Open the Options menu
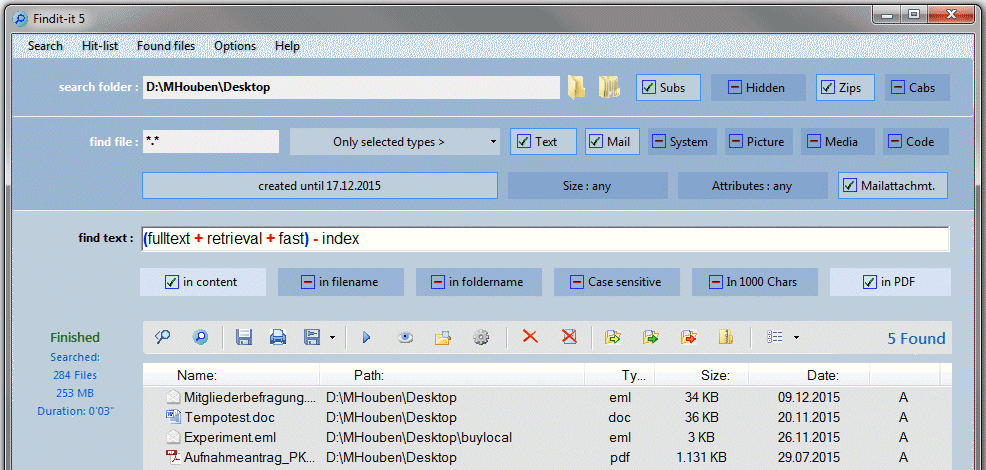This screenshot has width=986, height=470. [x=235, y=46]
